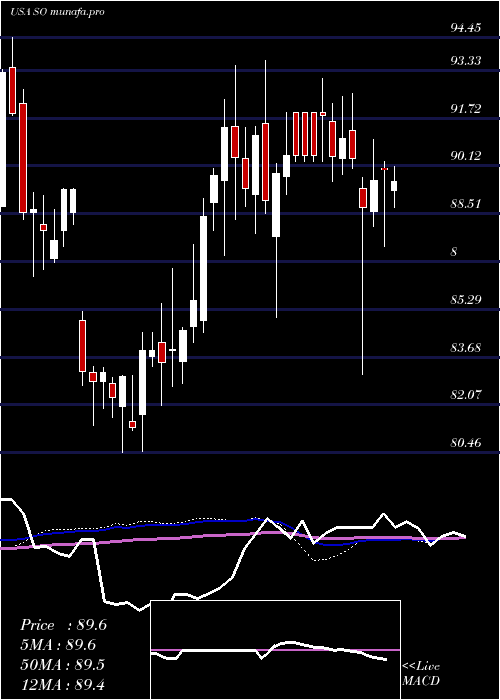Select the 83.68 price axis label
Viewport: 500px width, 700px height.
(x=466, y=347)
